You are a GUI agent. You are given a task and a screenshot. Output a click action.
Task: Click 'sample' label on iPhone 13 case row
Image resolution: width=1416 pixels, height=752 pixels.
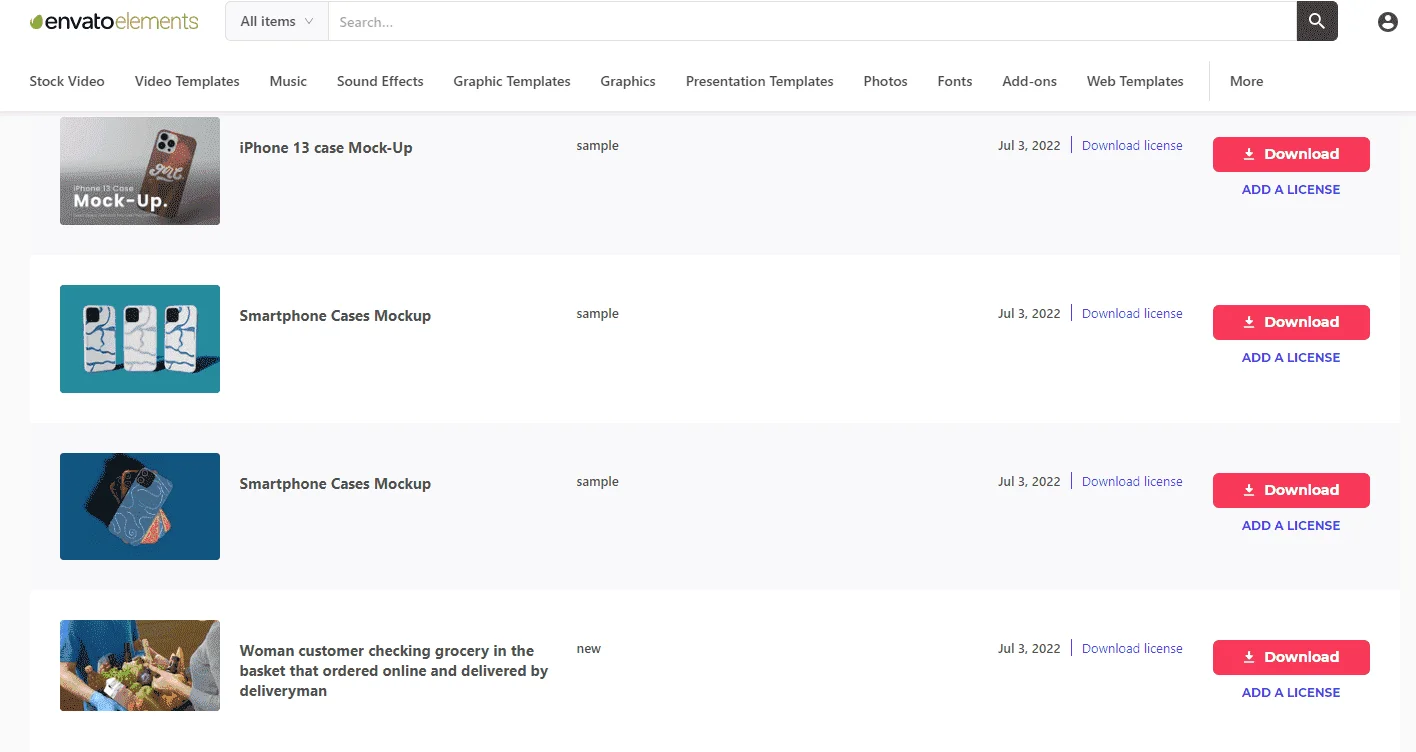click(x=598, y=145)
